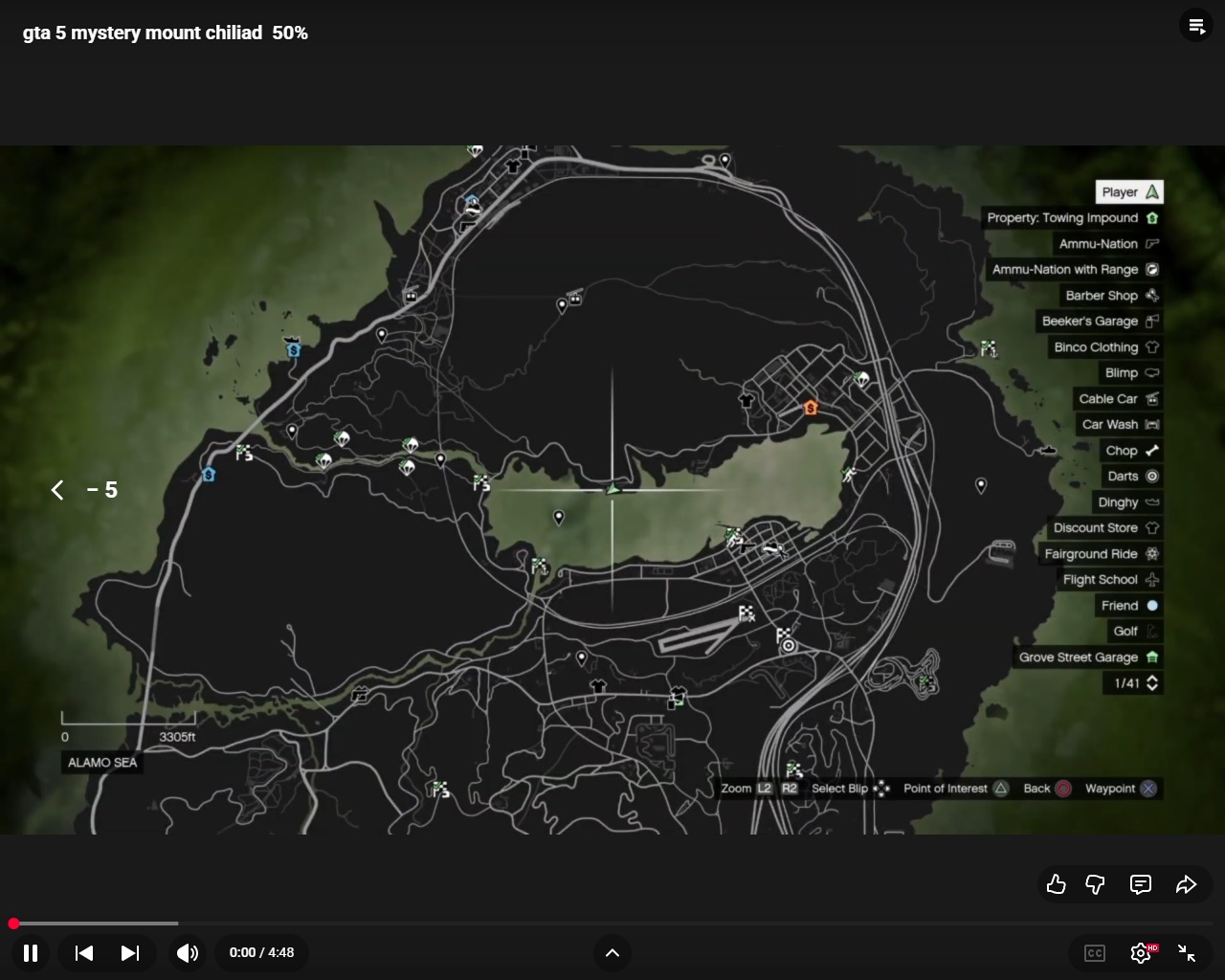
Task: Like this video with thumbs up
Action: [x=1057, y=884]
